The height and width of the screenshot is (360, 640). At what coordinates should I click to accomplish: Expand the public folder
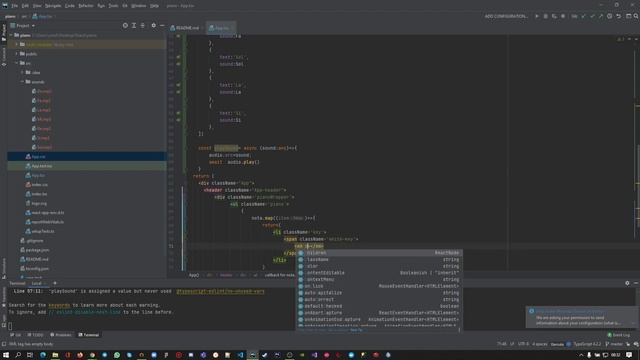point(17,54)
